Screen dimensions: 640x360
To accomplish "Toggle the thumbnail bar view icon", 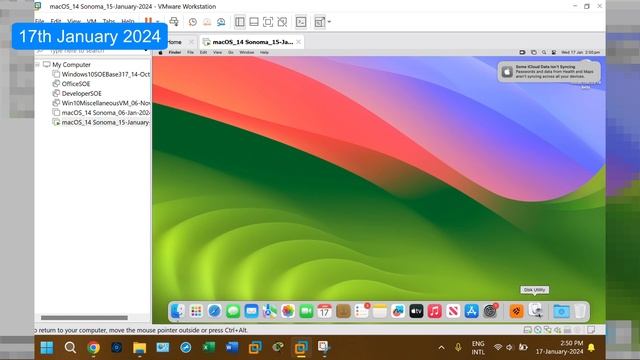I will click(254, 22).
